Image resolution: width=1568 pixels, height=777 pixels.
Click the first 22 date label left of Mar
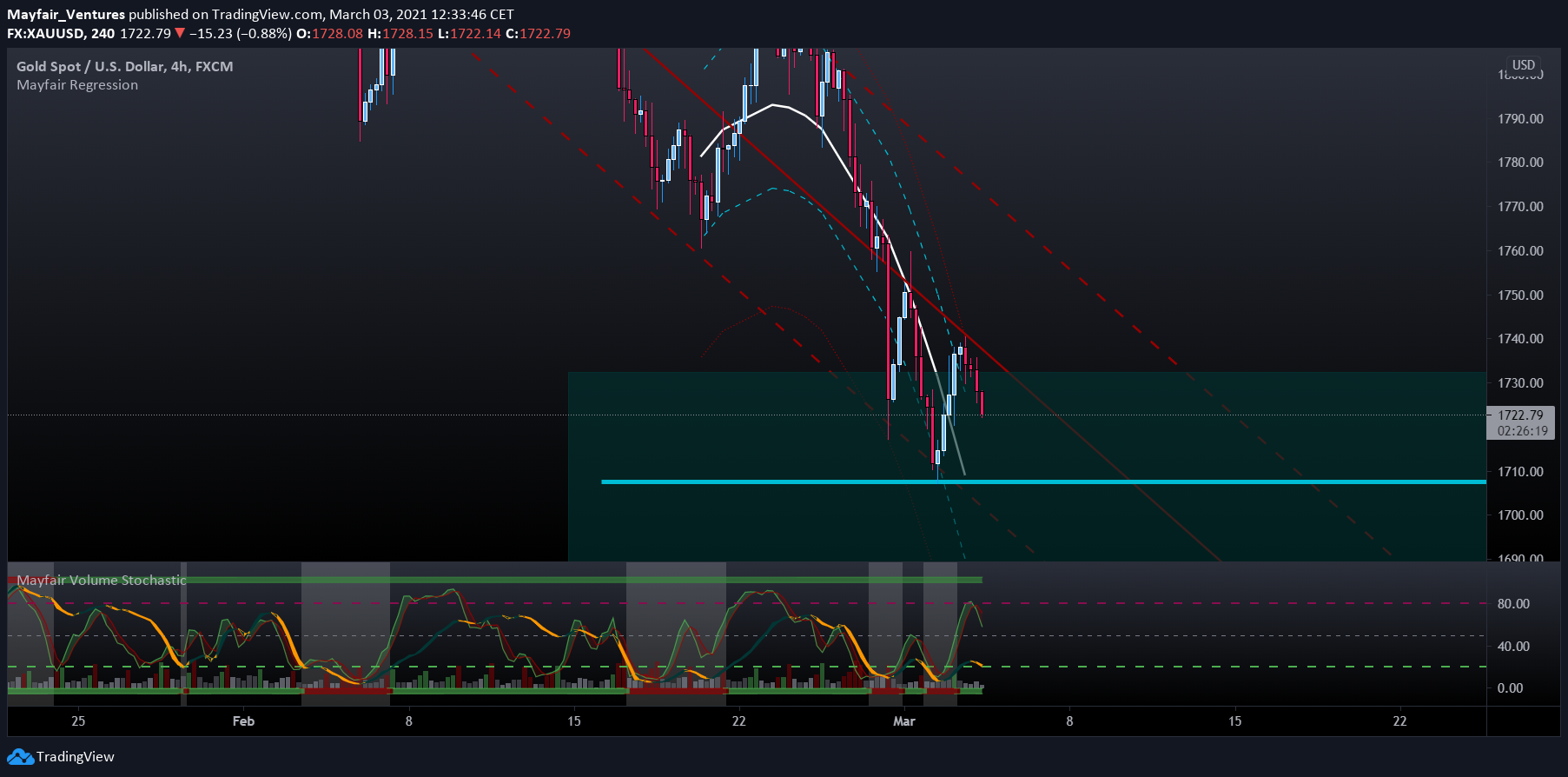738,721
